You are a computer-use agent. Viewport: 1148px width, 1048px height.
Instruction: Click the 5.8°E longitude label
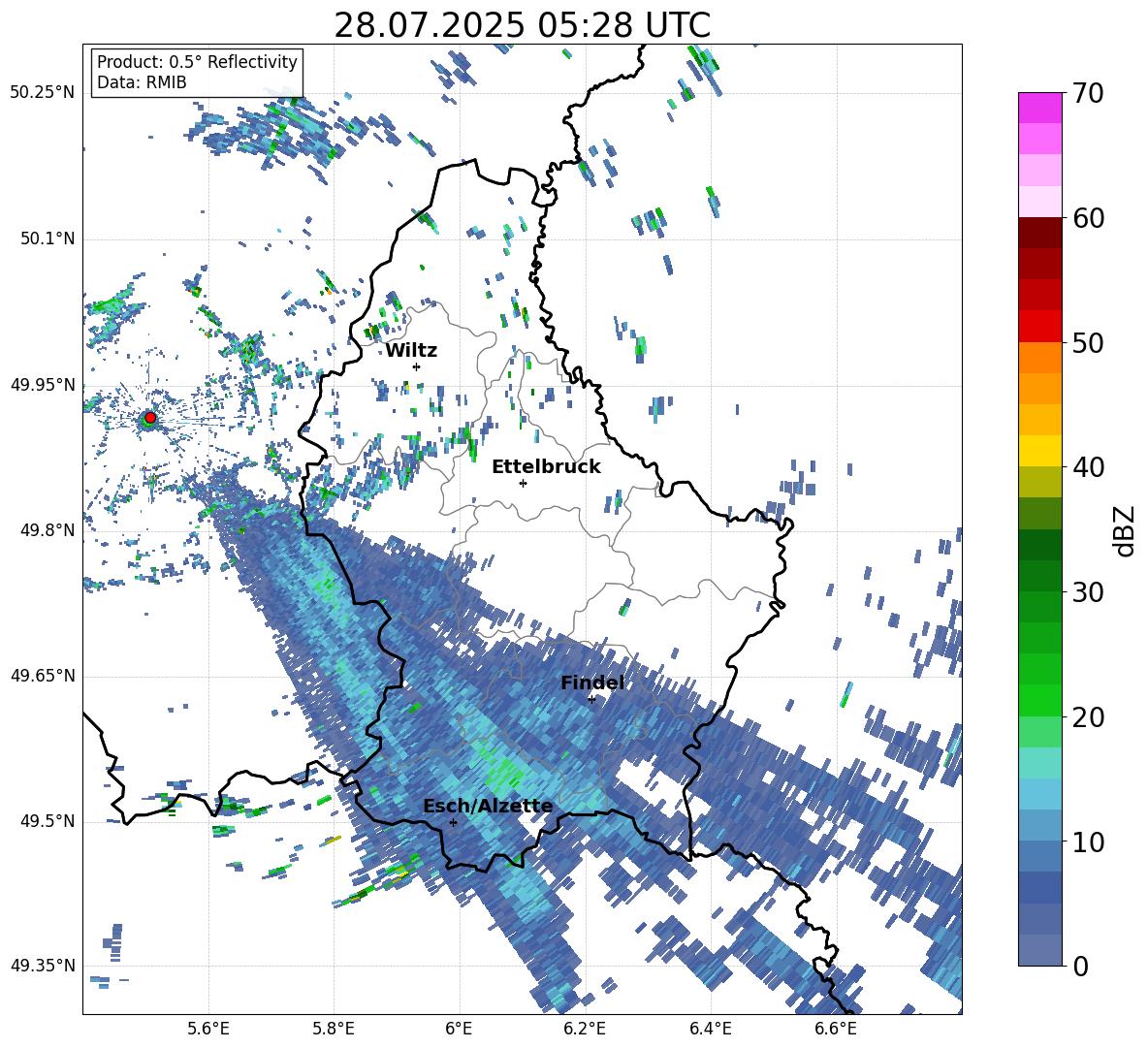pos(334,1030)
